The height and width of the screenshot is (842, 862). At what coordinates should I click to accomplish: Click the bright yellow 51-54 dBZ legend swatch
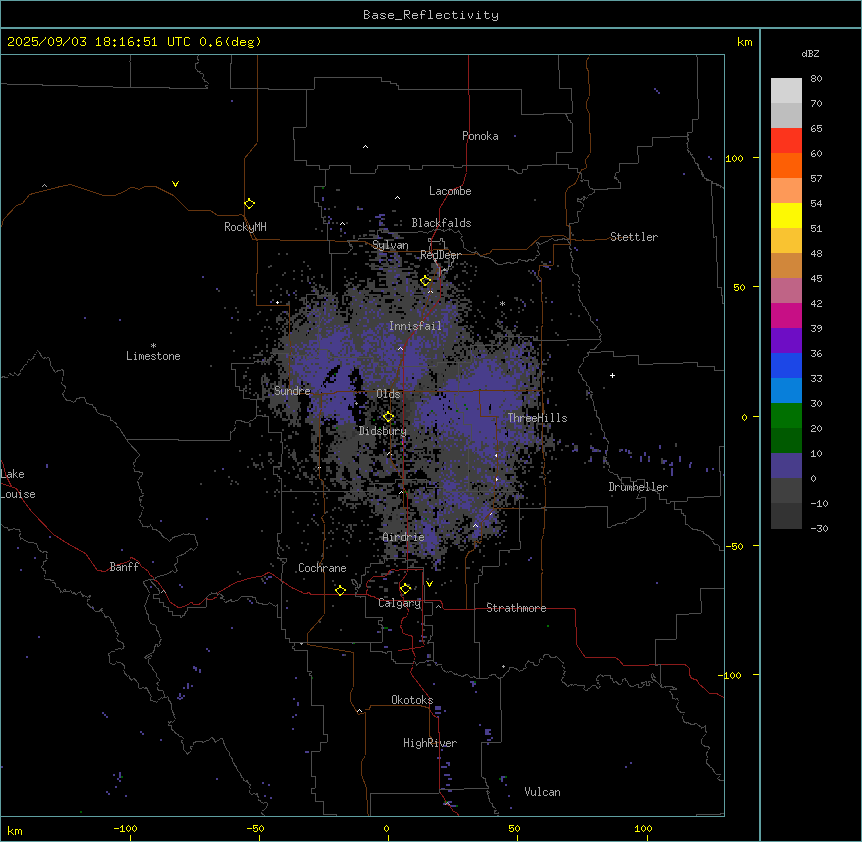[786, 215]
